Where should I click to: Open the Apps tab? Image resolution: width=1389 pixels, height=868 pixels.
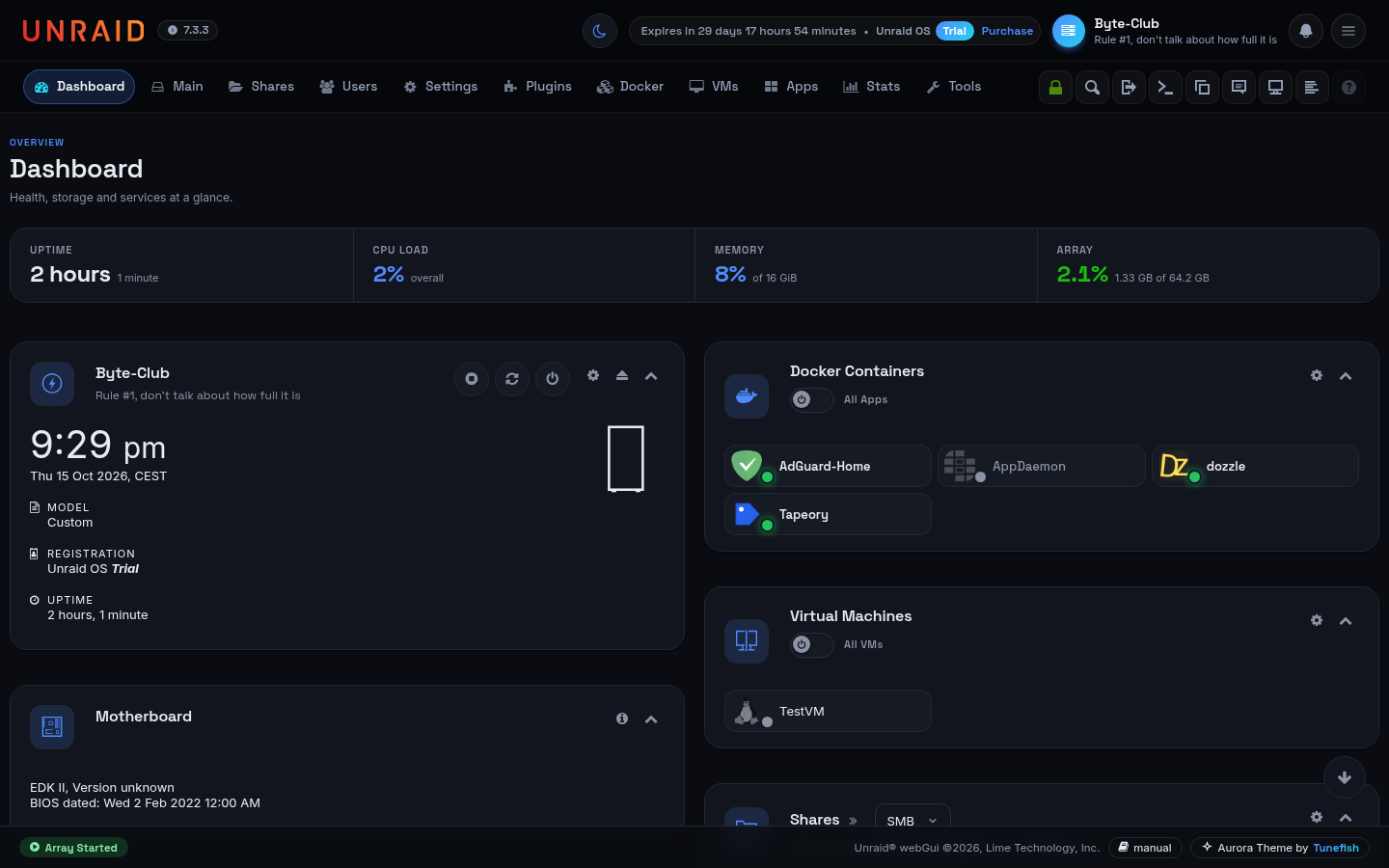click(791, 87)
